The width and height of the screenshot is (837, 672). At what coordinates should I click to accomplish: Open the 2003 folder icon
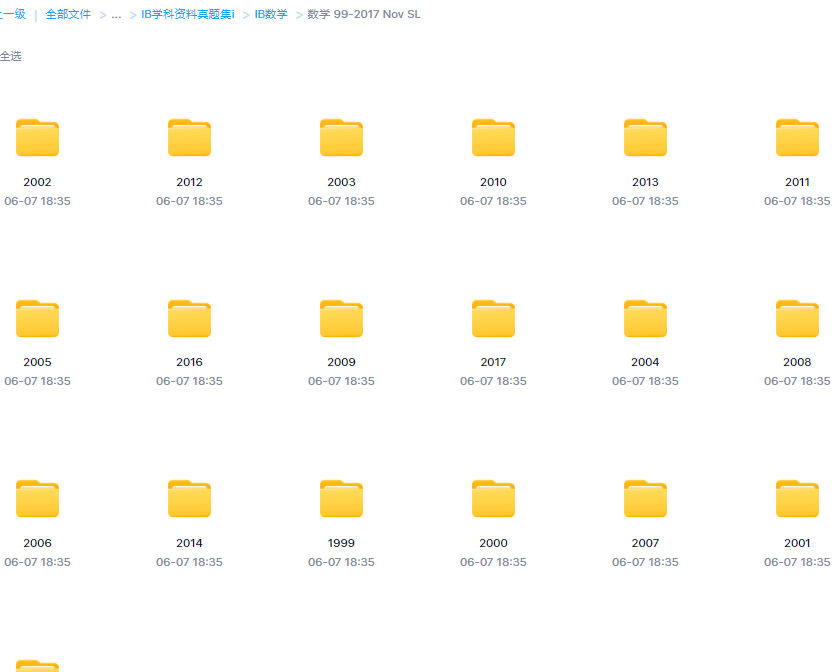coord(342,138)
